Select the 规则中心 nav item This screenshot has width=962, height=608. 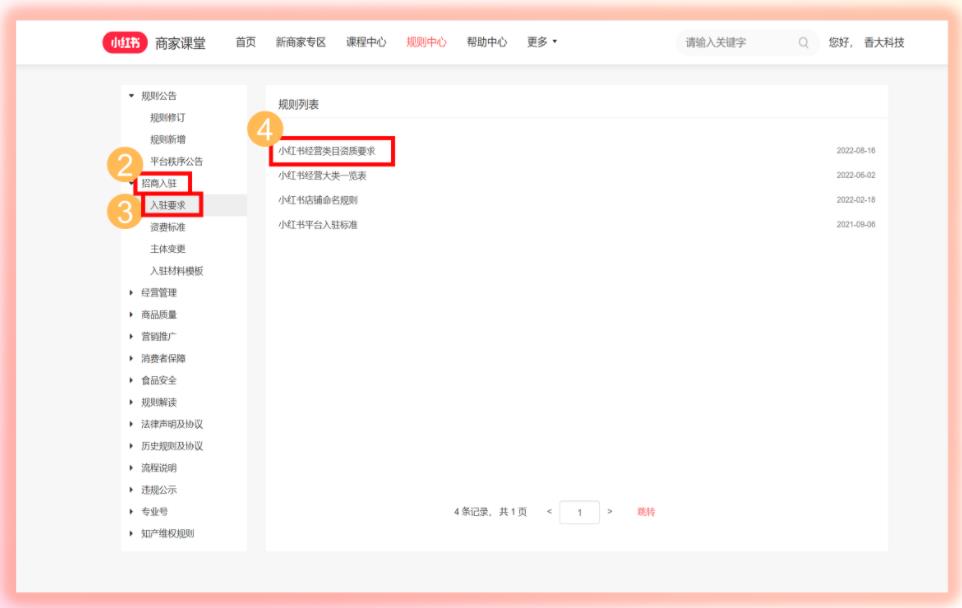[426, 42]
